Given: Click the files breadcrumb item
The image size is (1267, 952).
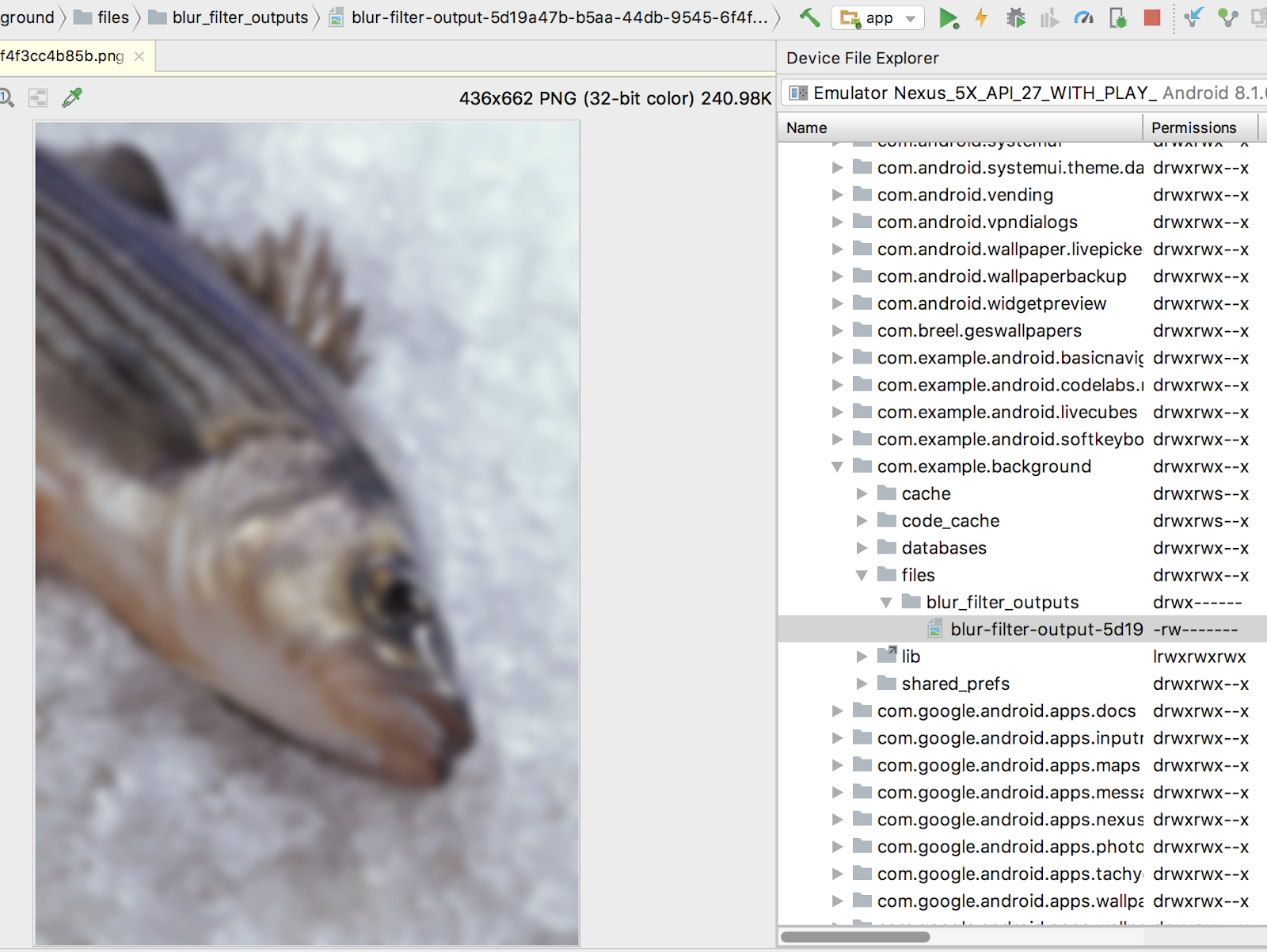Looking at the screenshot, I should click(x=112, y=17).
